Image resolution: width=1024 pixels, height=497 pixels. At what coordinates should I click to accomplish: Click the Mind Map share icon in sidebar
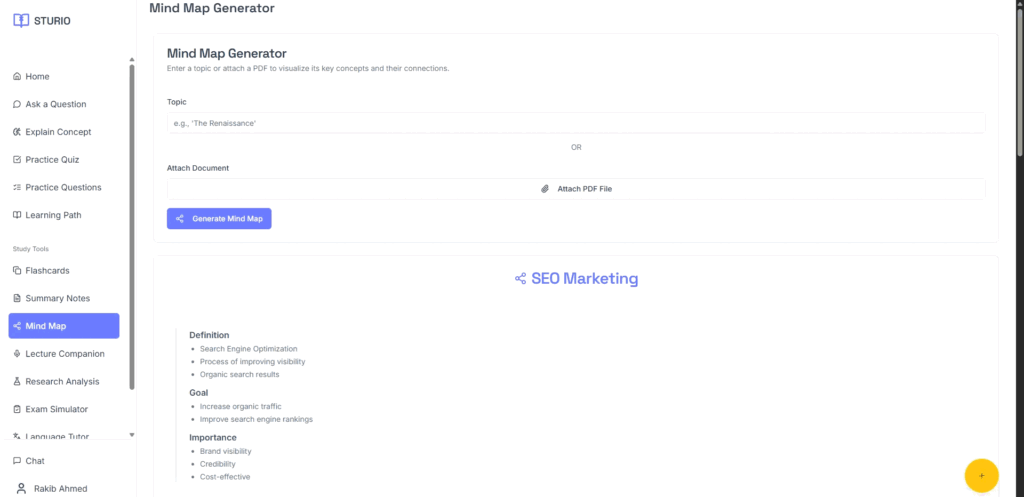pos(17,326)
